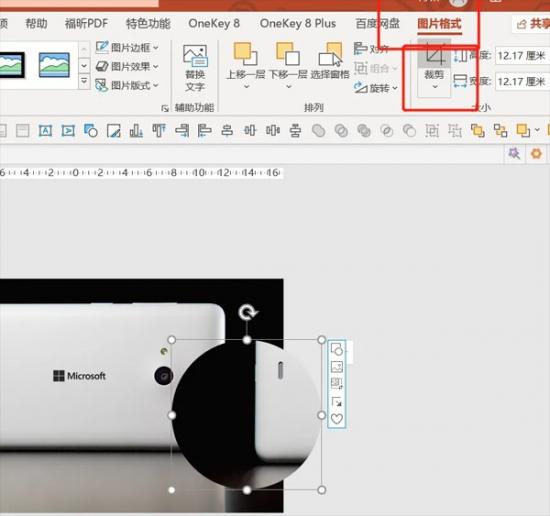Screen dimensions: 550x516
Task: Click the group objects toolbar icon
Action: click(x=432, y=131)
